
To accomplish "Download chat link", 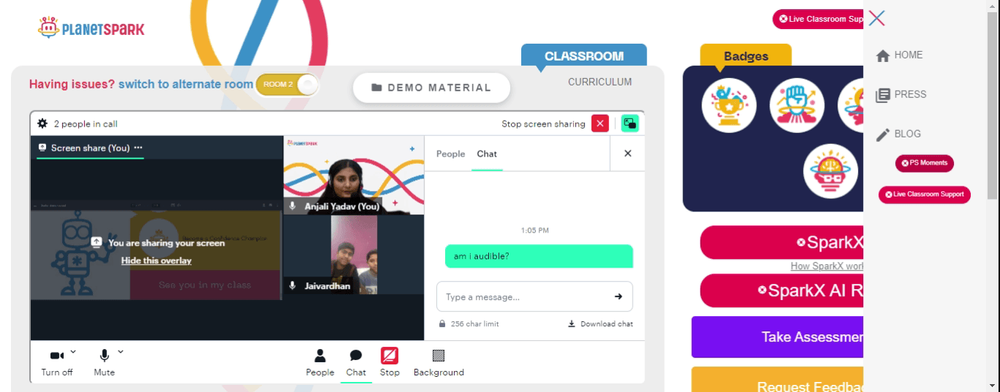I will coord(600,324).
